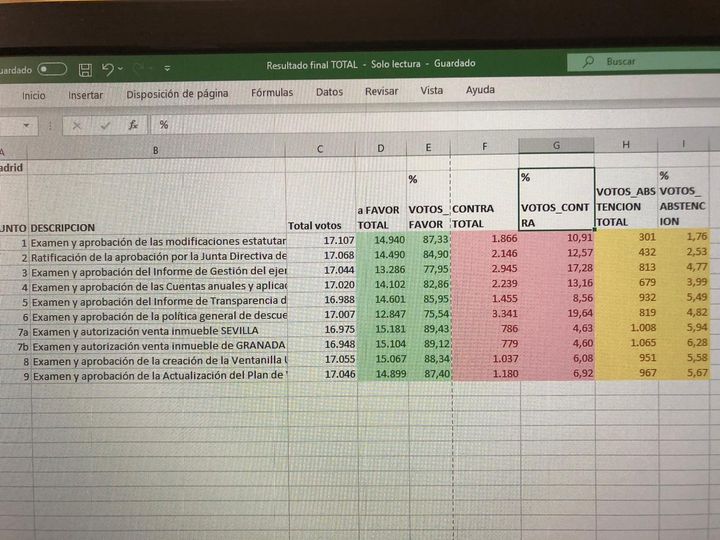This screenshot has height=540, width=720.
Task: Click the Undo arrow icon
Action: point(107,70)
